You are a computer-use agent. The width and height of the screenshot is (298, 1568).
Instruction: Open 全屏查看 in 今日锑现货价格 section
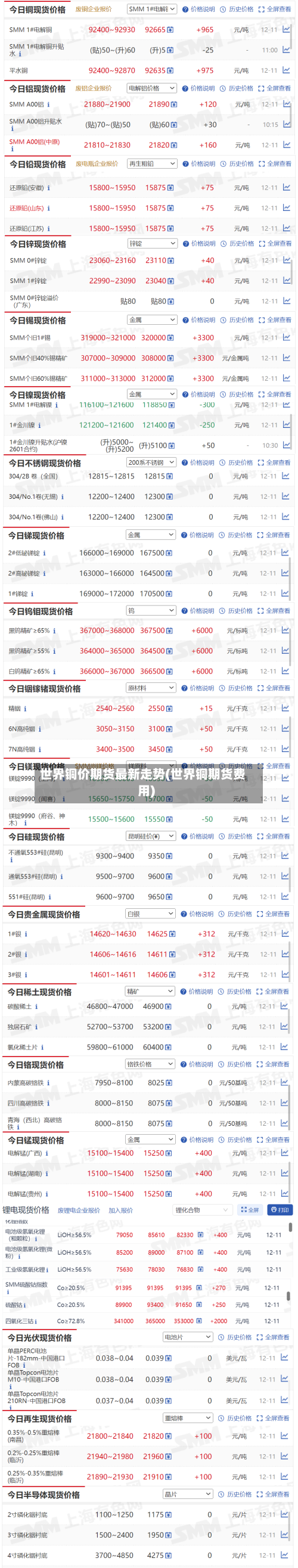[x=273, y=535]
